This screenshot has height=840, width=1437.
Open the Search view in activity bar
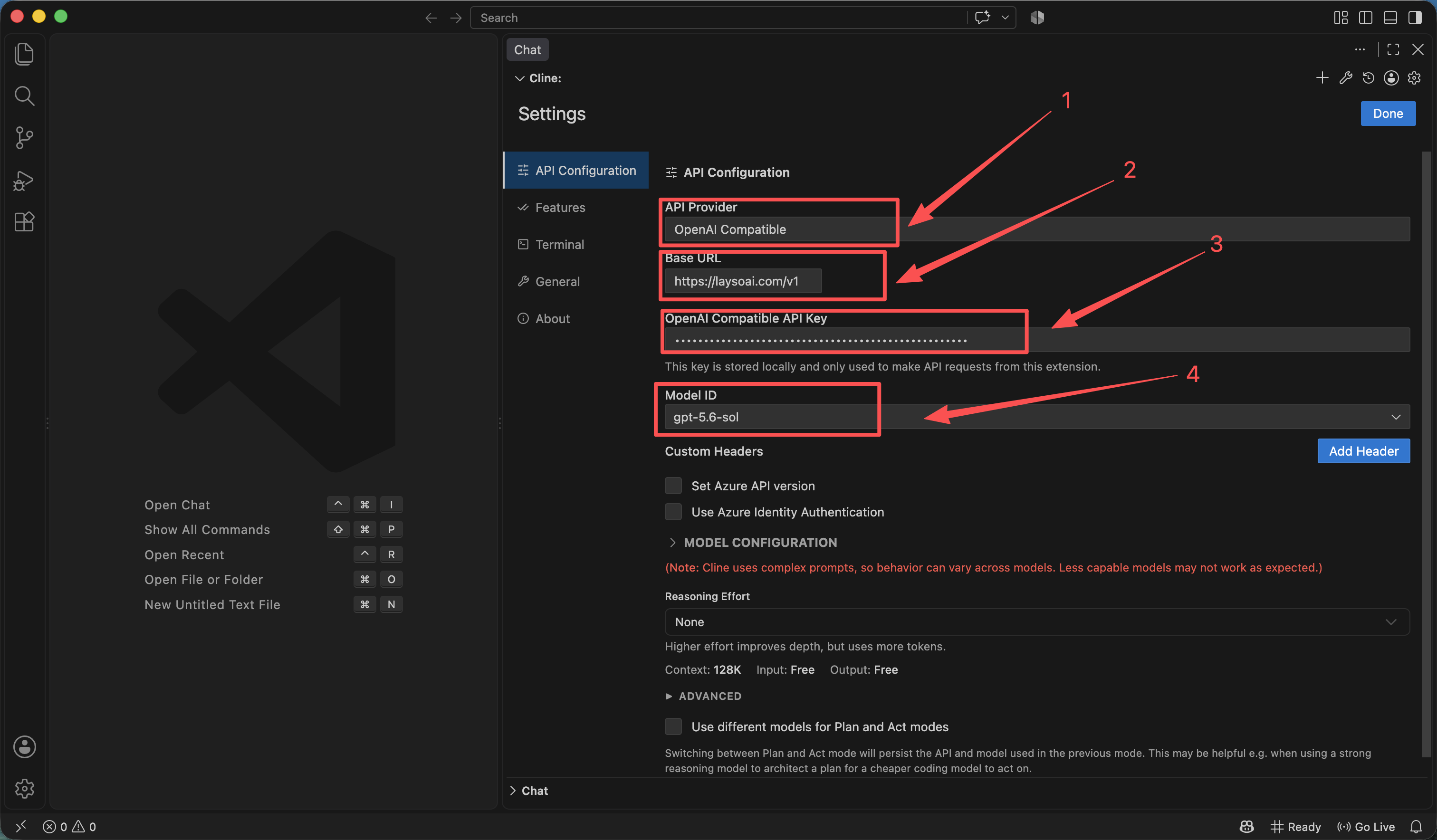point(24,96)
